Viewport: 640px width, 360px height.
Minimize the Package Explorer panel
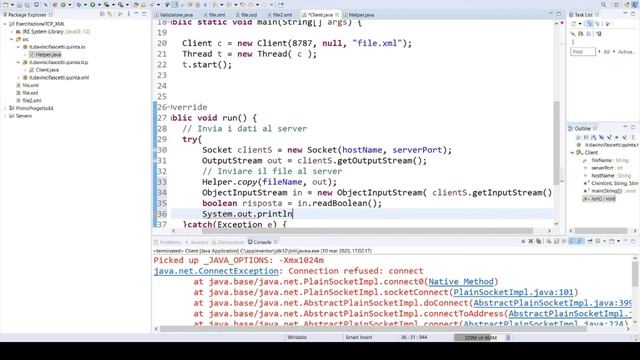pyautogui.click(x=136, y=14)
